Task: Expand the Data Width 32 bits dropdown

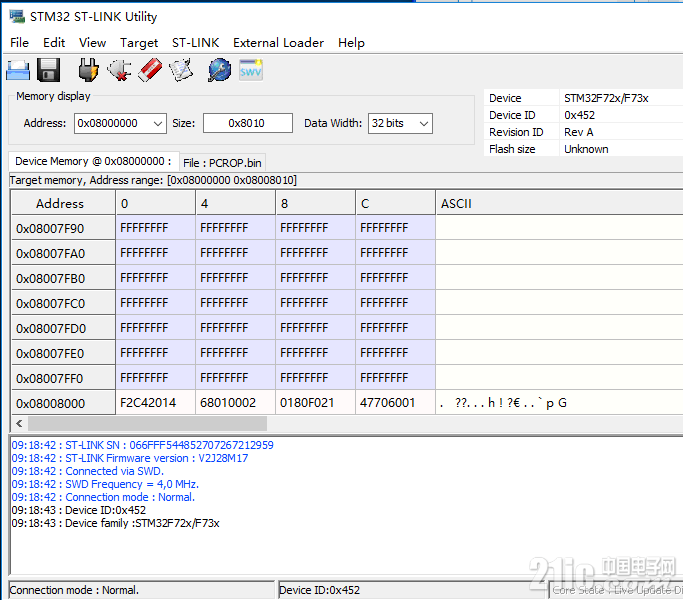Action: pos(423,124)
